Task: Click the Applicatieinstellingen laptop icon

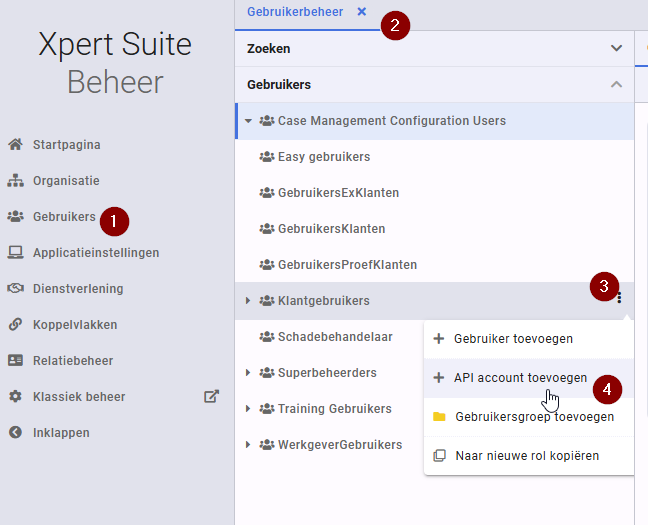Action: pos(16,253)
